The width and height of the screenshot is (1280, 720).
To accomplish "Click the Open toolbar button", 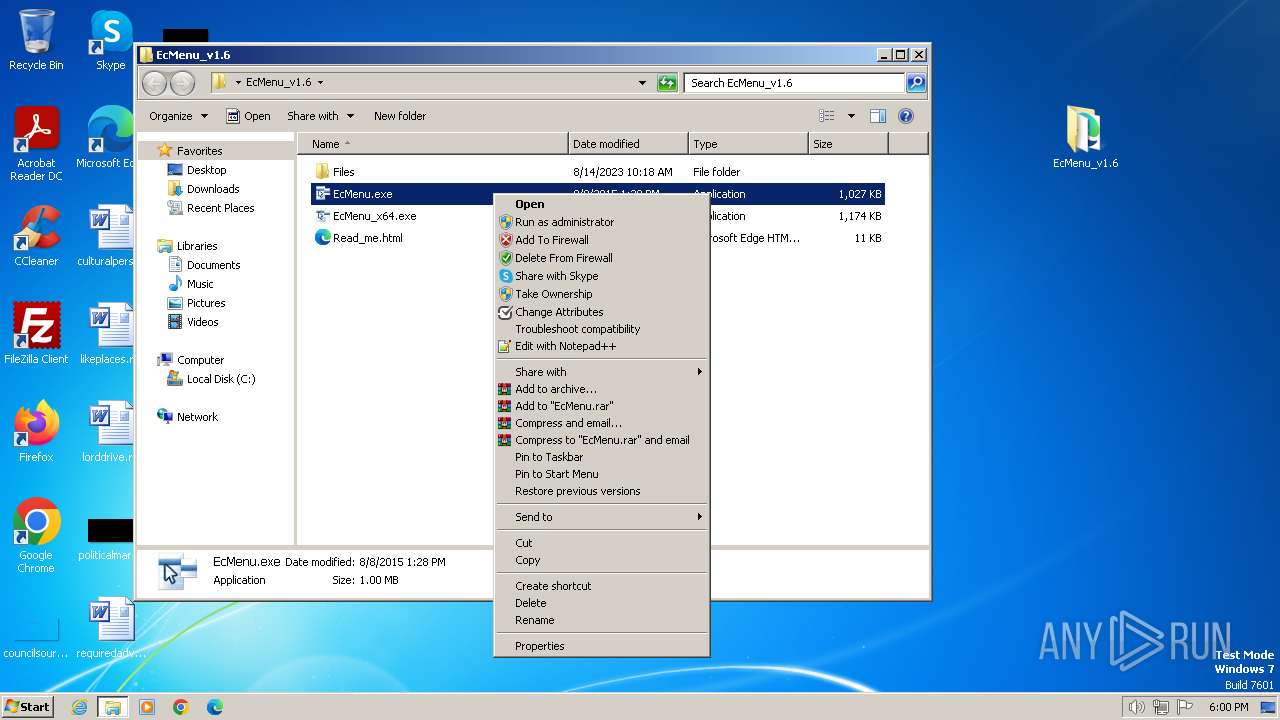I will (x=248, y=116).
